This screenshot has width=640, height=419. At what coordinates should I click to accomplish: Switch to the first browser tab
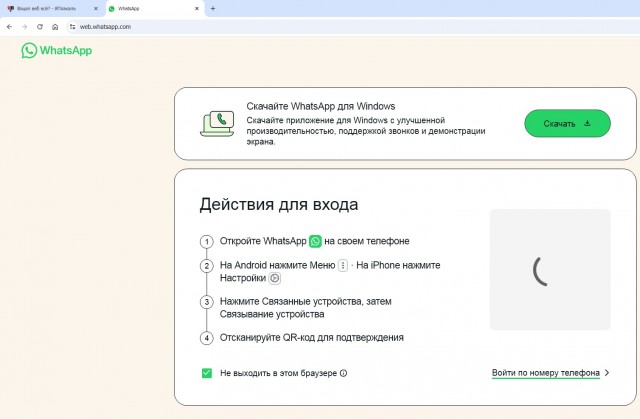pyautogui.click(x=52, y=9)
